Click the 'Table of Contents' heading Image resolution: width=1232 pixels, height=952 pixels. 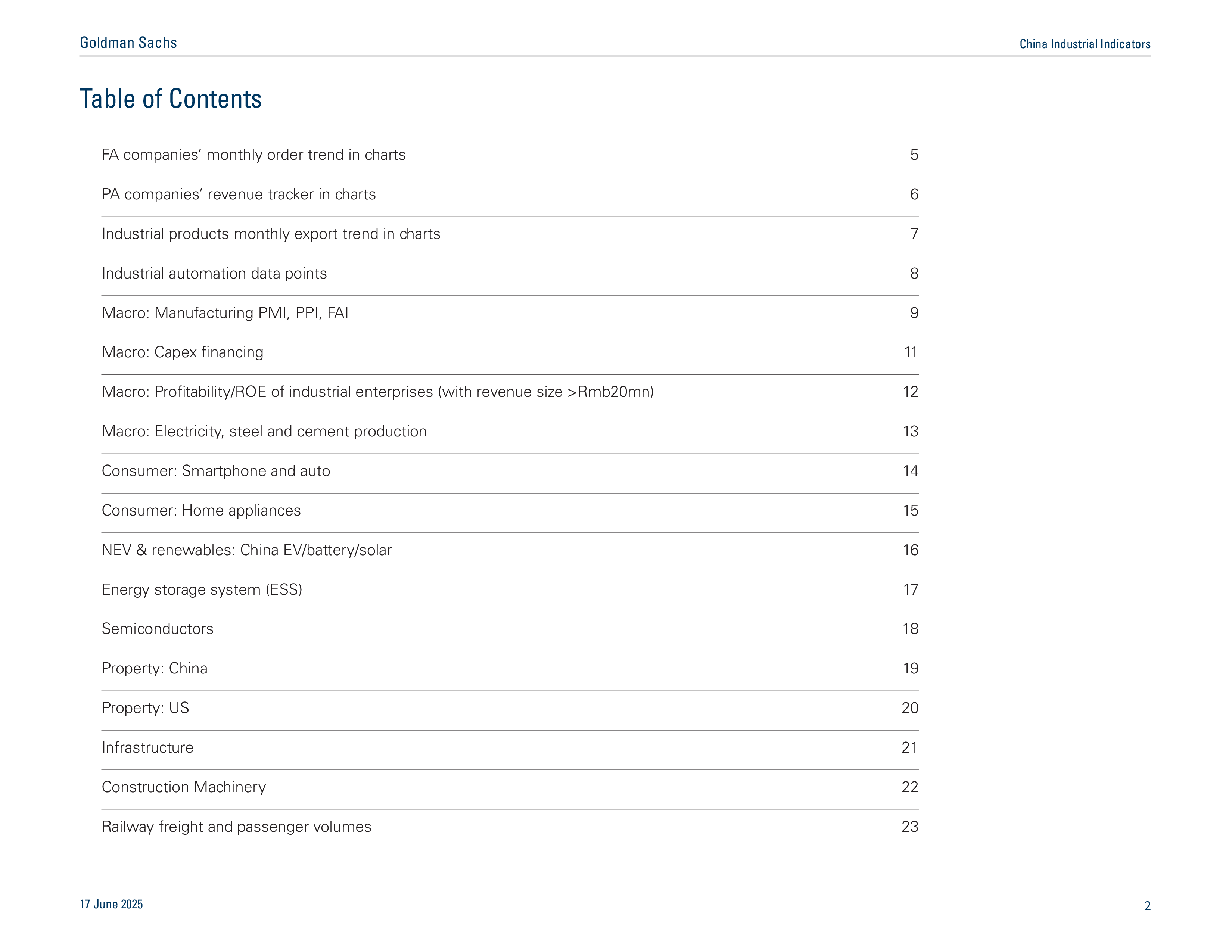tap(170, 99)
